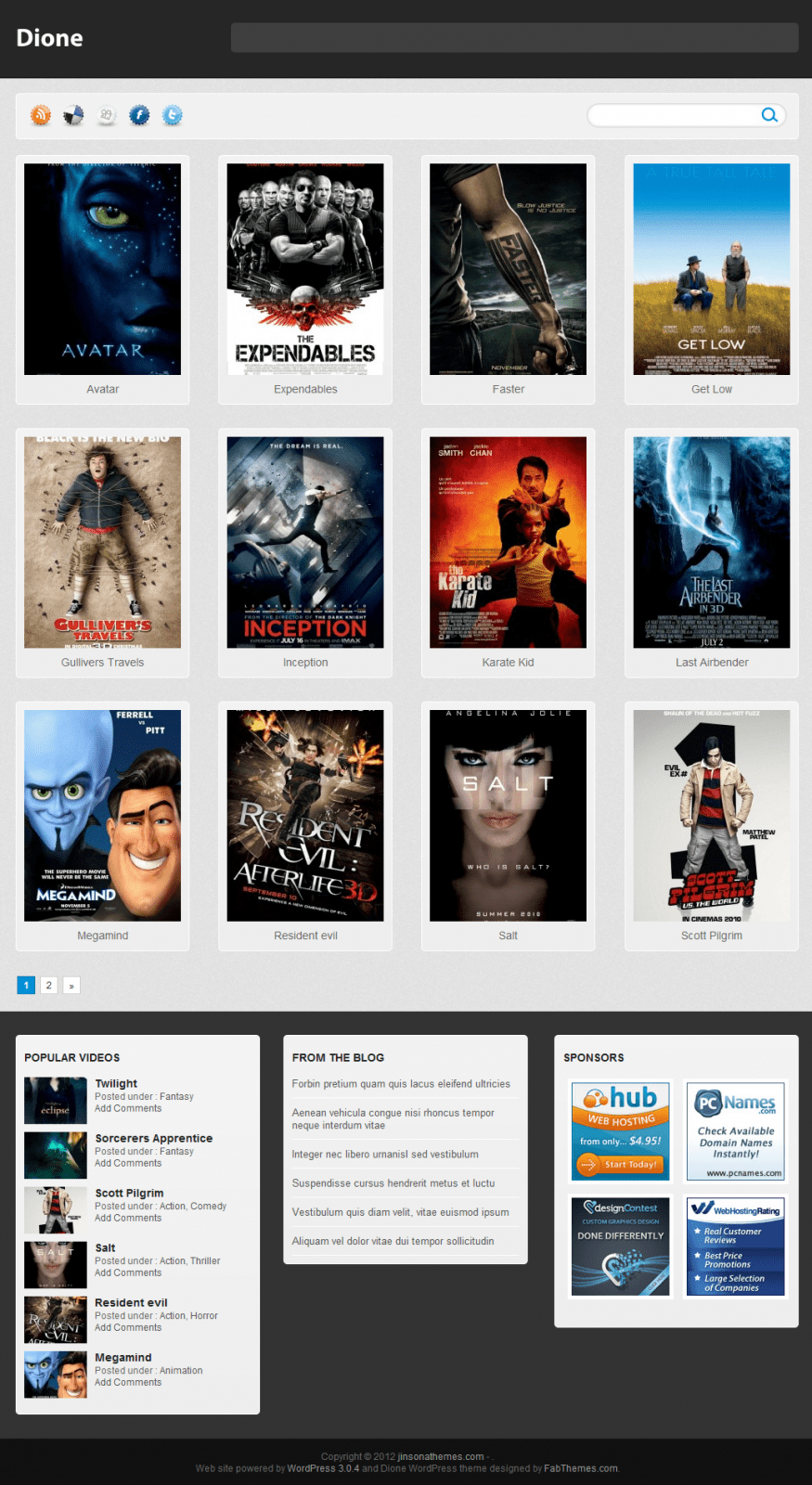Click the designContest sponsor banner
Screen dimensions: 812x1485
point(621,1246)
